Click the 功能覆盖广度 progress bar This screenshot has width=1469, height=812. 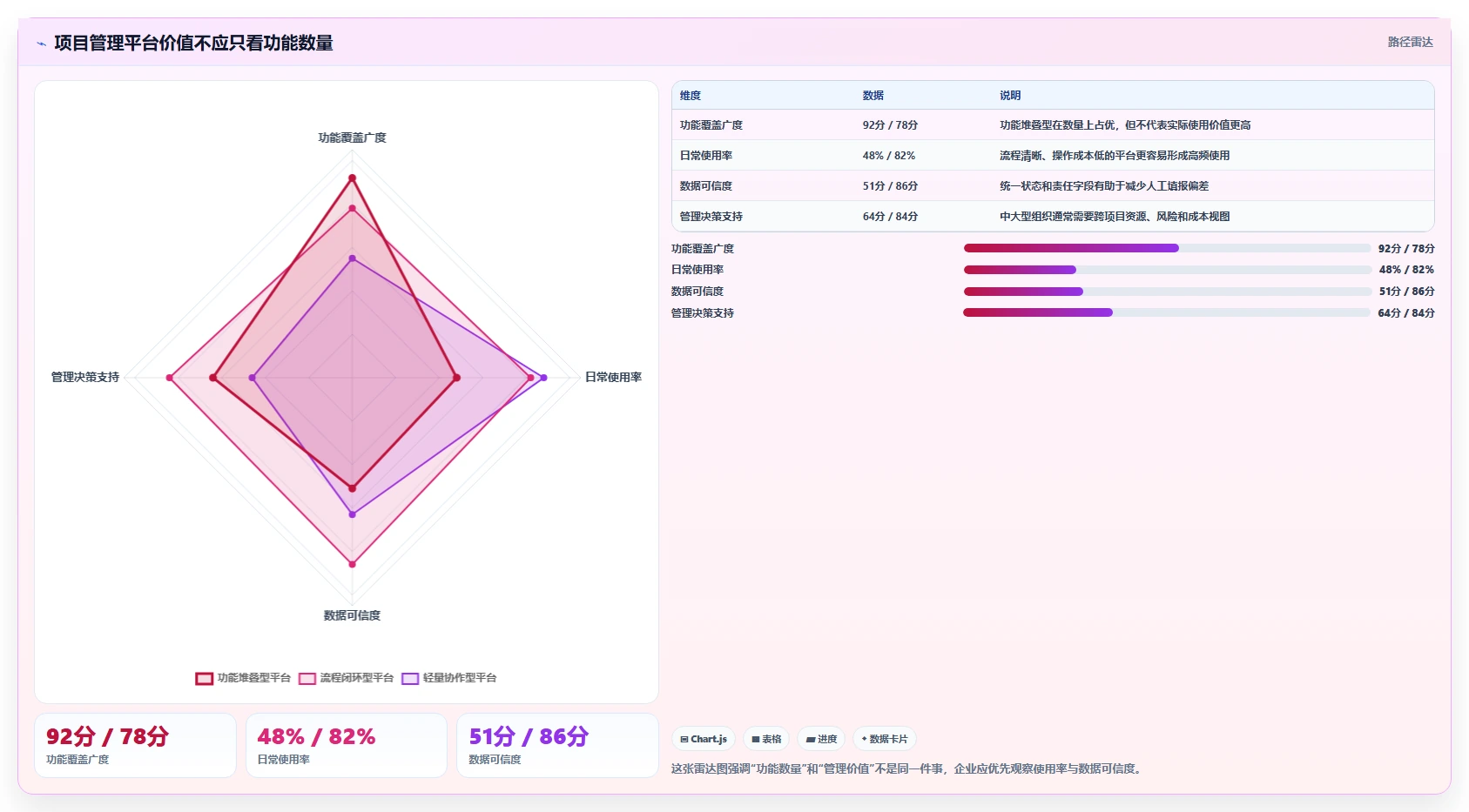(1167, 248)
